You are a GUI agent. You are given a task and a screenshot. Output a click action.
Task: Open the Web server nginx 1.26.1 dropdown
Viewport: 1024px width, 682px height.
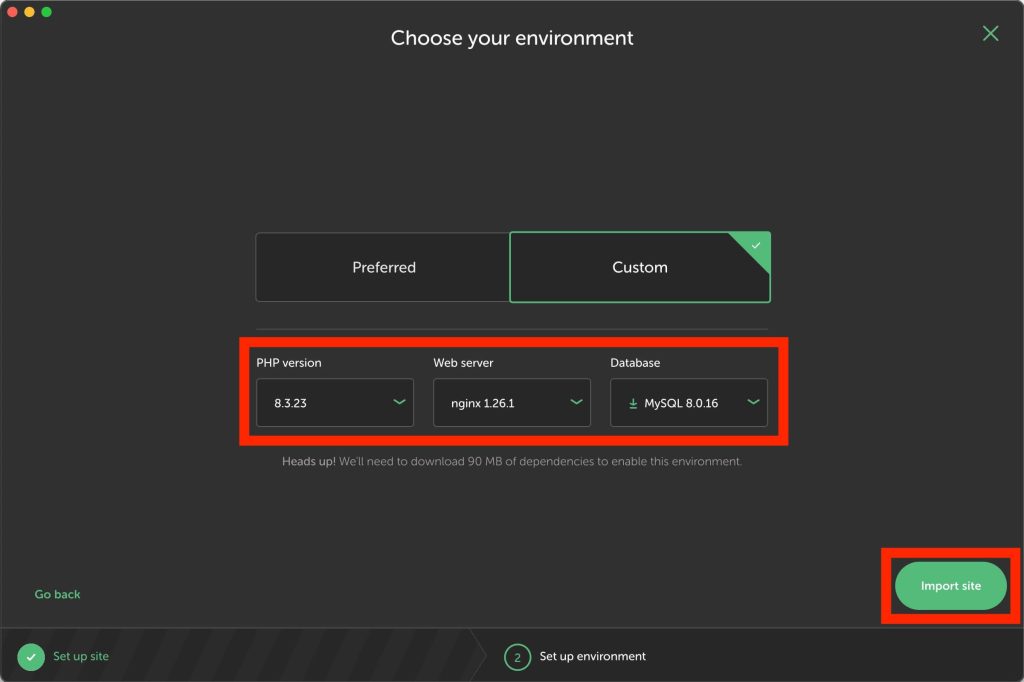click(511, 403)
